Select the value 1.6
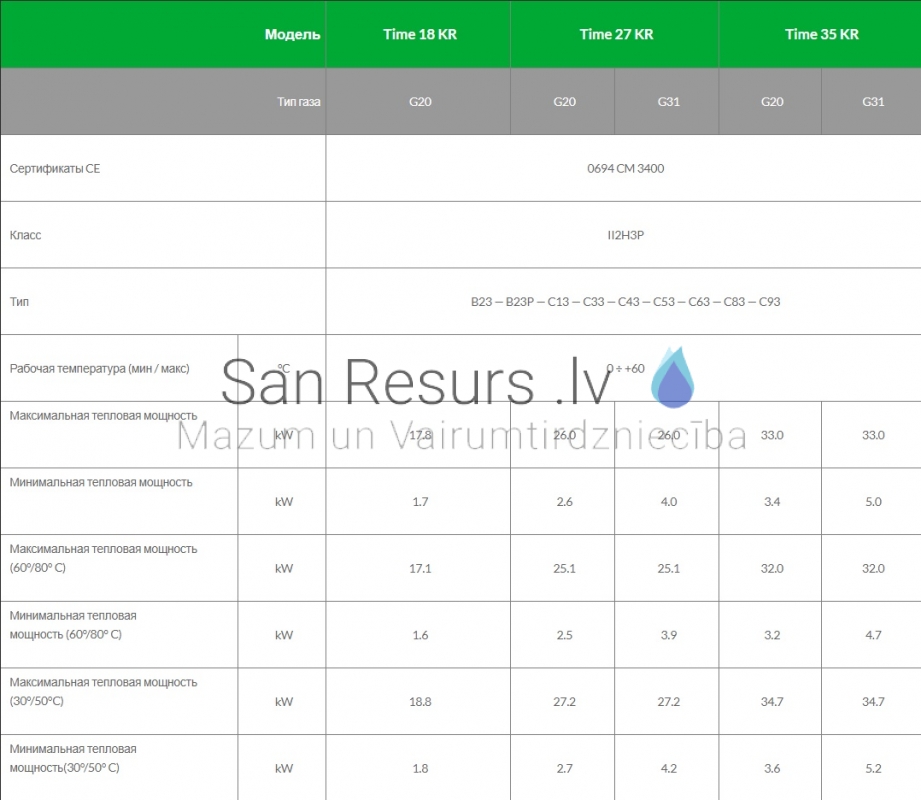This screenshot has height=800, width=921. [x=420, y=635]
